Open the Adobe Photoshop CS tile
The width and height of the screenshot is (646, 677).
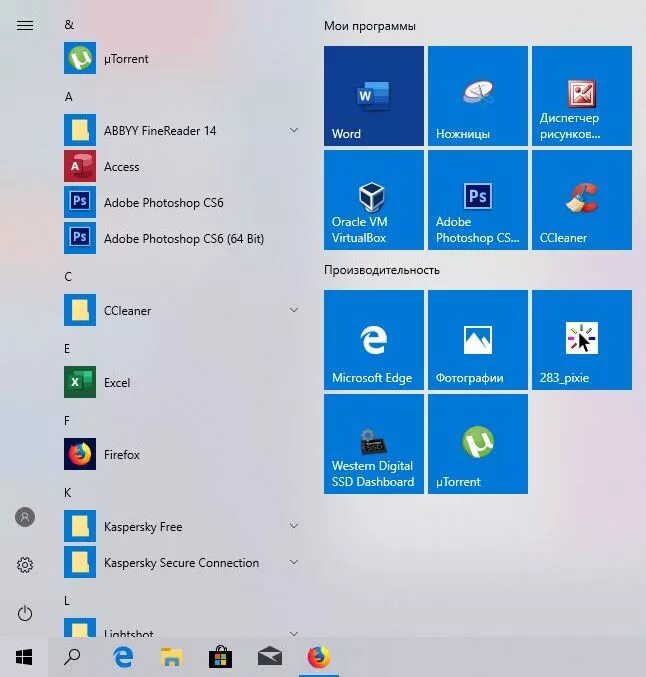[478, 200]
